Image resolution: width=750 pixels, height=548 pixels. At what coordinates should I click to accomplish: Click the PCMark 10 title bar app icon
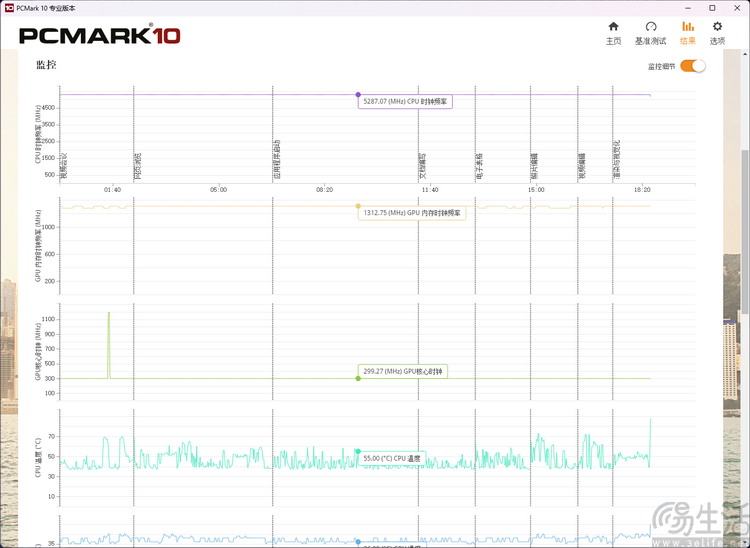[9, 8]
